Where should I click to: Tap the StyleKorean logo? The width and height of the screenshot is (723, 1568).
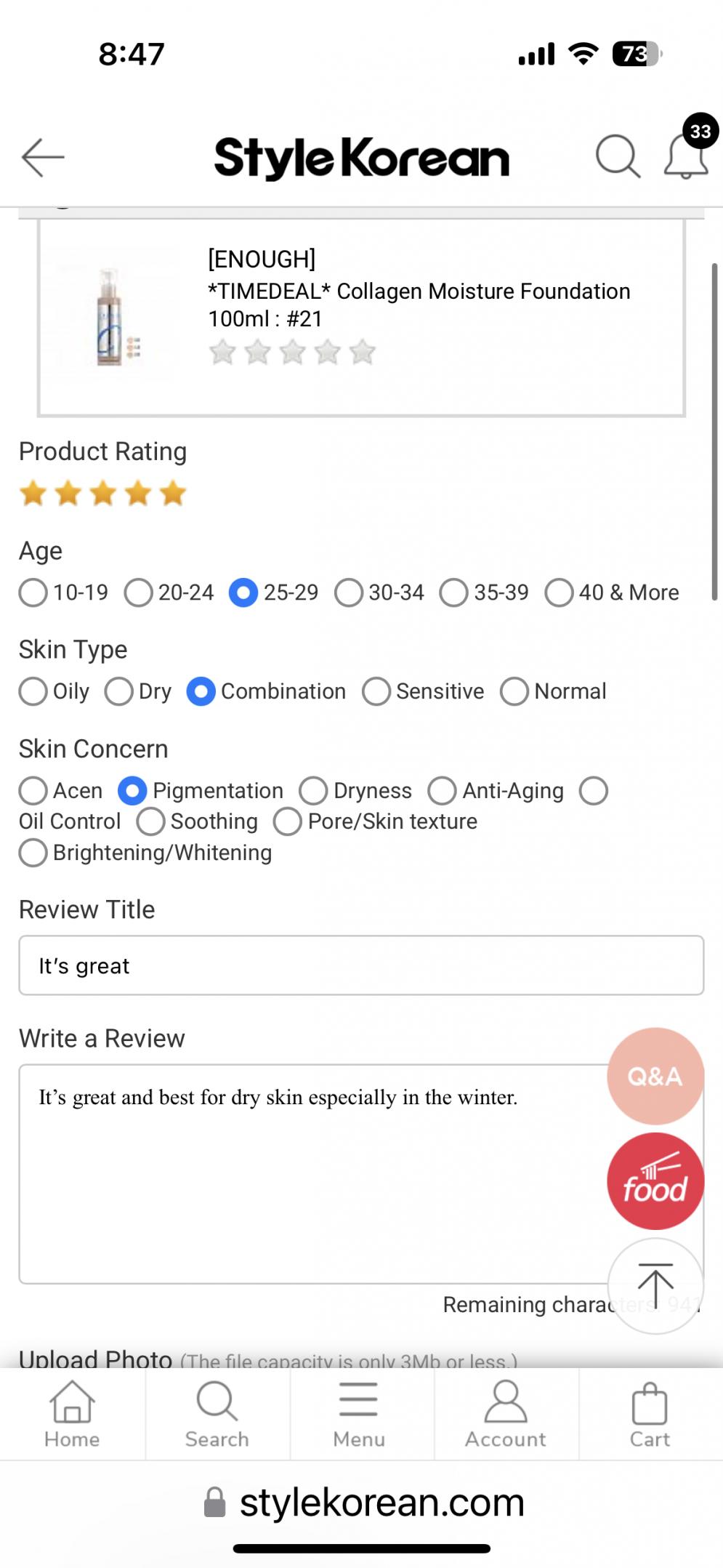[x=361, y=158]
